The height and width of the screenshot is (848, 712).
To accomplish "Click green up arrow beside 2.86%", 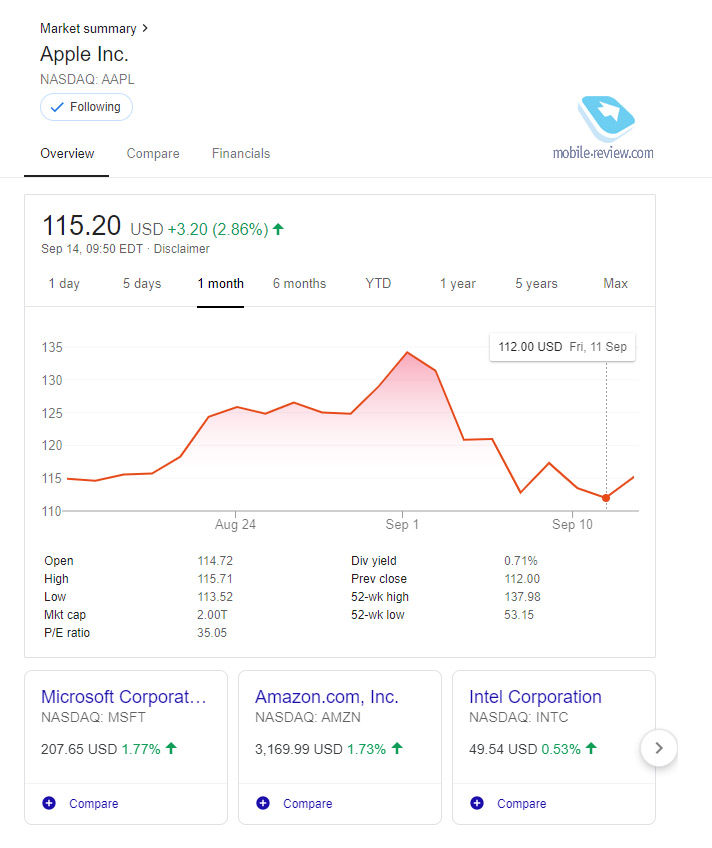I will pos(278,229).
